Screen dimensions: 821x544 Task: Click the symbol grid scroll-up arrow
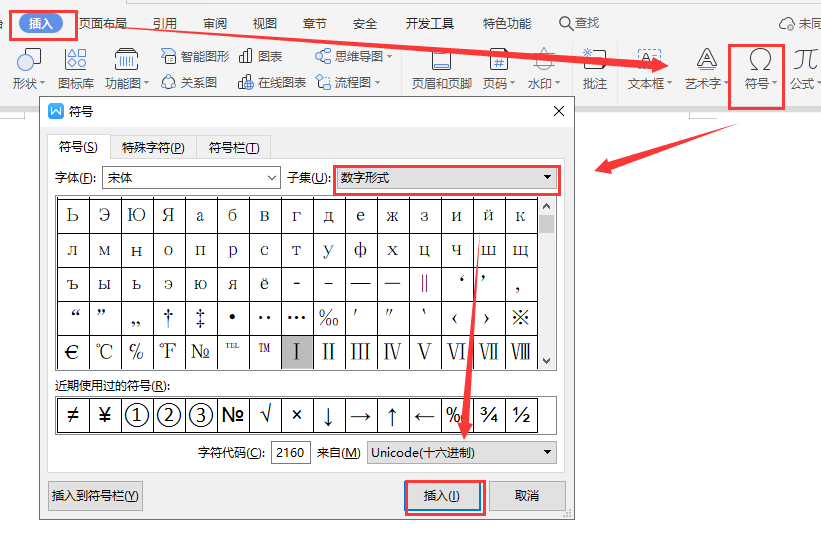pyautogui.click(x=547, y=206)
